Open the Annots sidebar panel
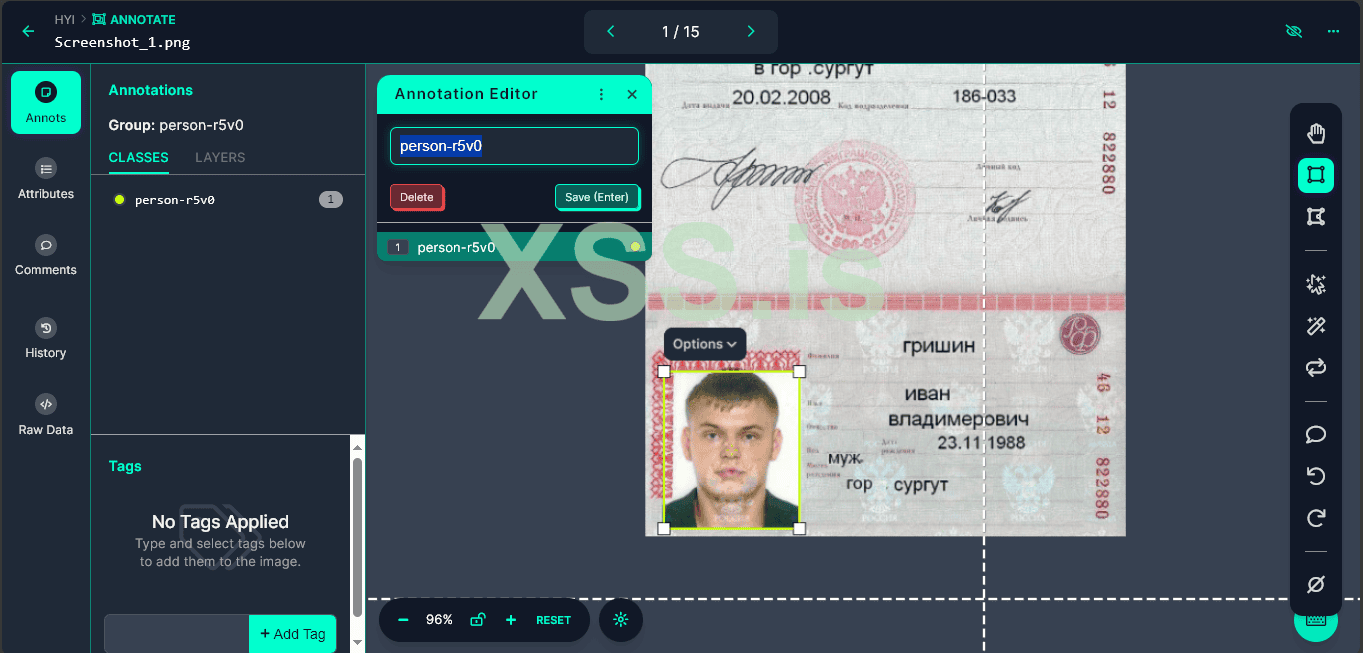 [46, 102]
